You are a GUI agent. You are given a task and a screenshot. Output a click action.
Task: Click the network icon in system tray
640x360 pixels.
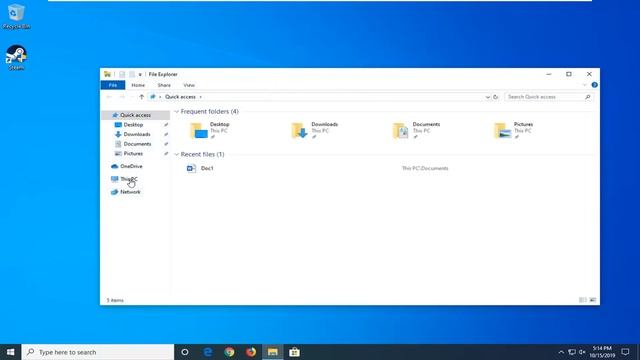coord(572,352)
